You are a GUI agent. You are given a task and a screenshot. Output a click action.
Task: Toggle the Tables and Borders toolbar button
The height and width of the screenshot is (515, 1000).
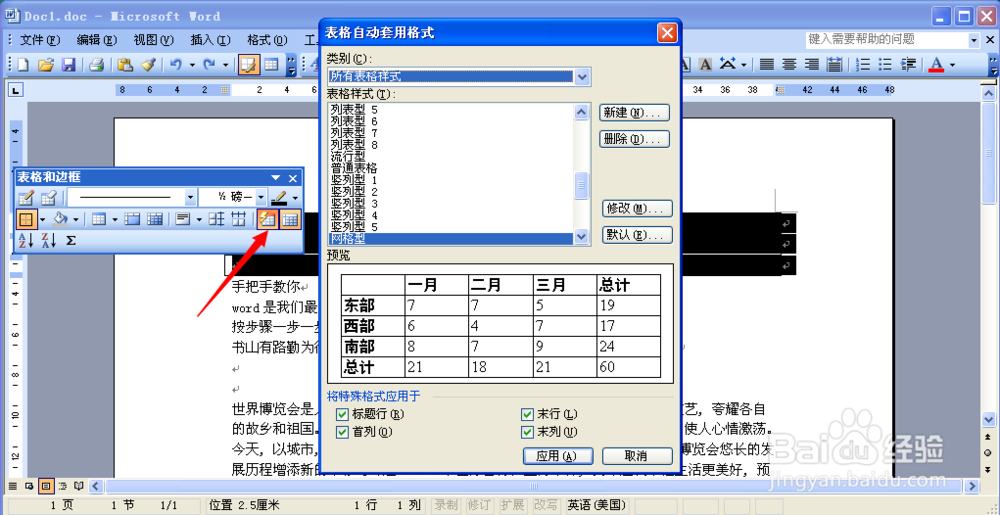click(x=248, y=65)
